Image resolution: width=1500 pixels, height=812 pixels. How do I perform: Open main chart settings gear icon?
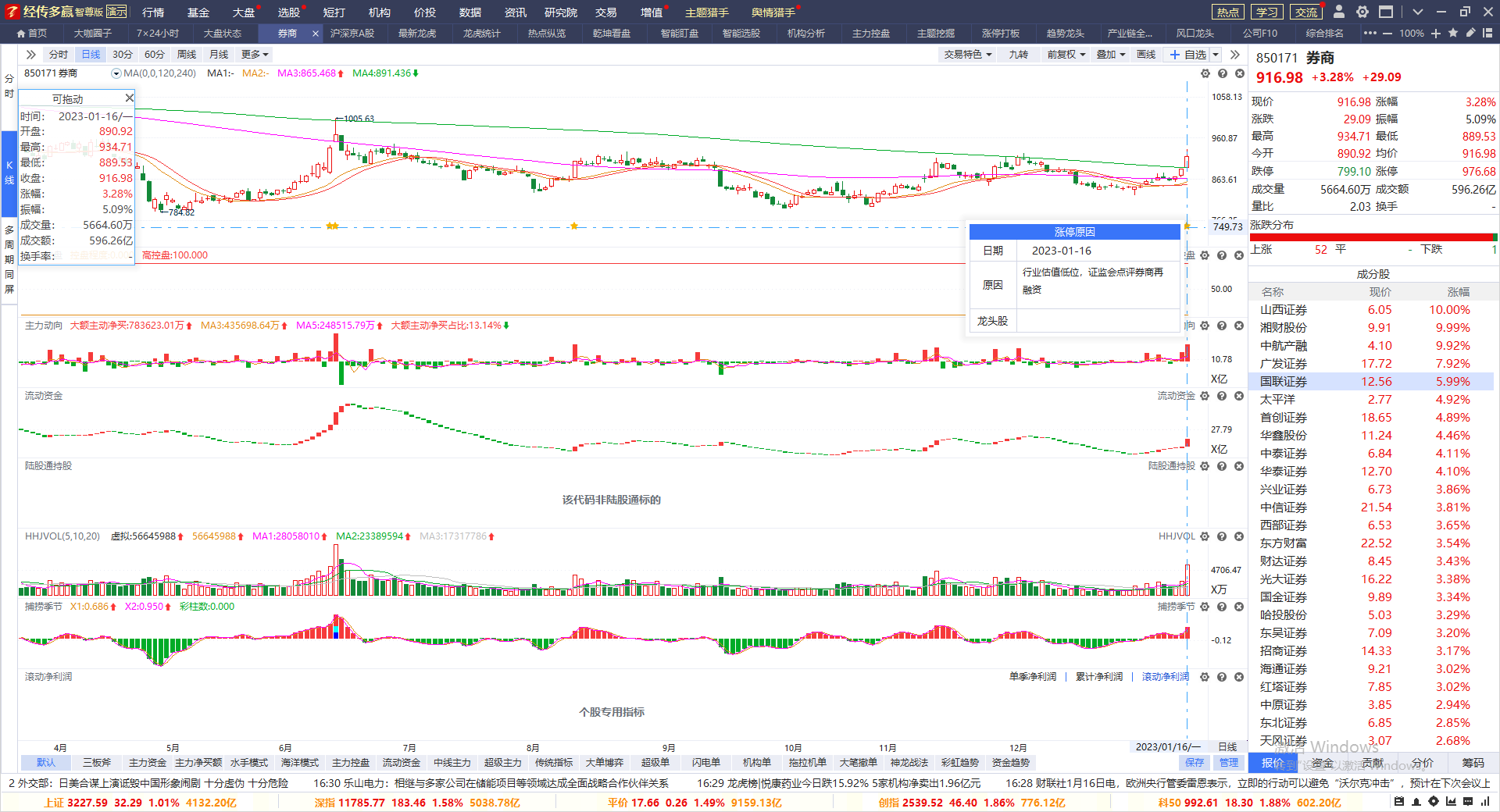click(x=1205, y=73)
